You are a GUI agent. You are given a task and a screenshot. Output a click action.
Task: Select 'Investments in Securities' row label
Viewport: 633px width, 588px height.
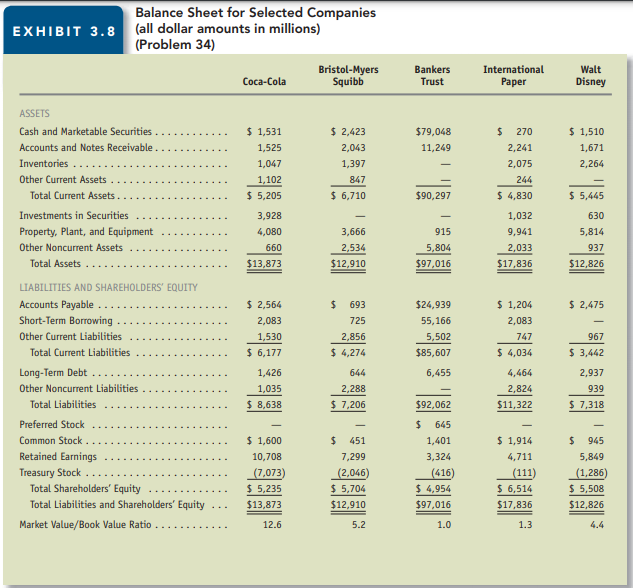[74, 216]
